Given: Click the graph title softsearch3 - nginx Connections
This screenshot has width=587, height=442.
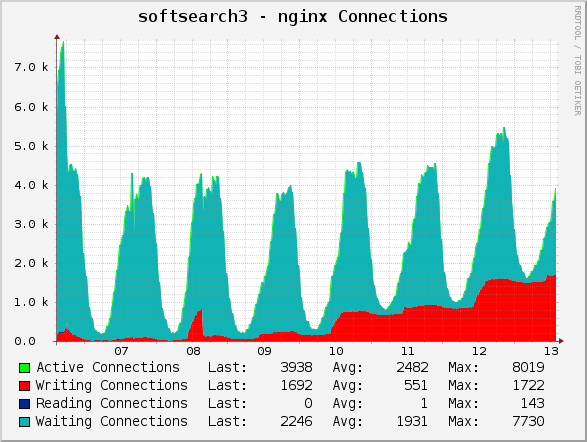Looking at the screenshot, I should [293, 17].
